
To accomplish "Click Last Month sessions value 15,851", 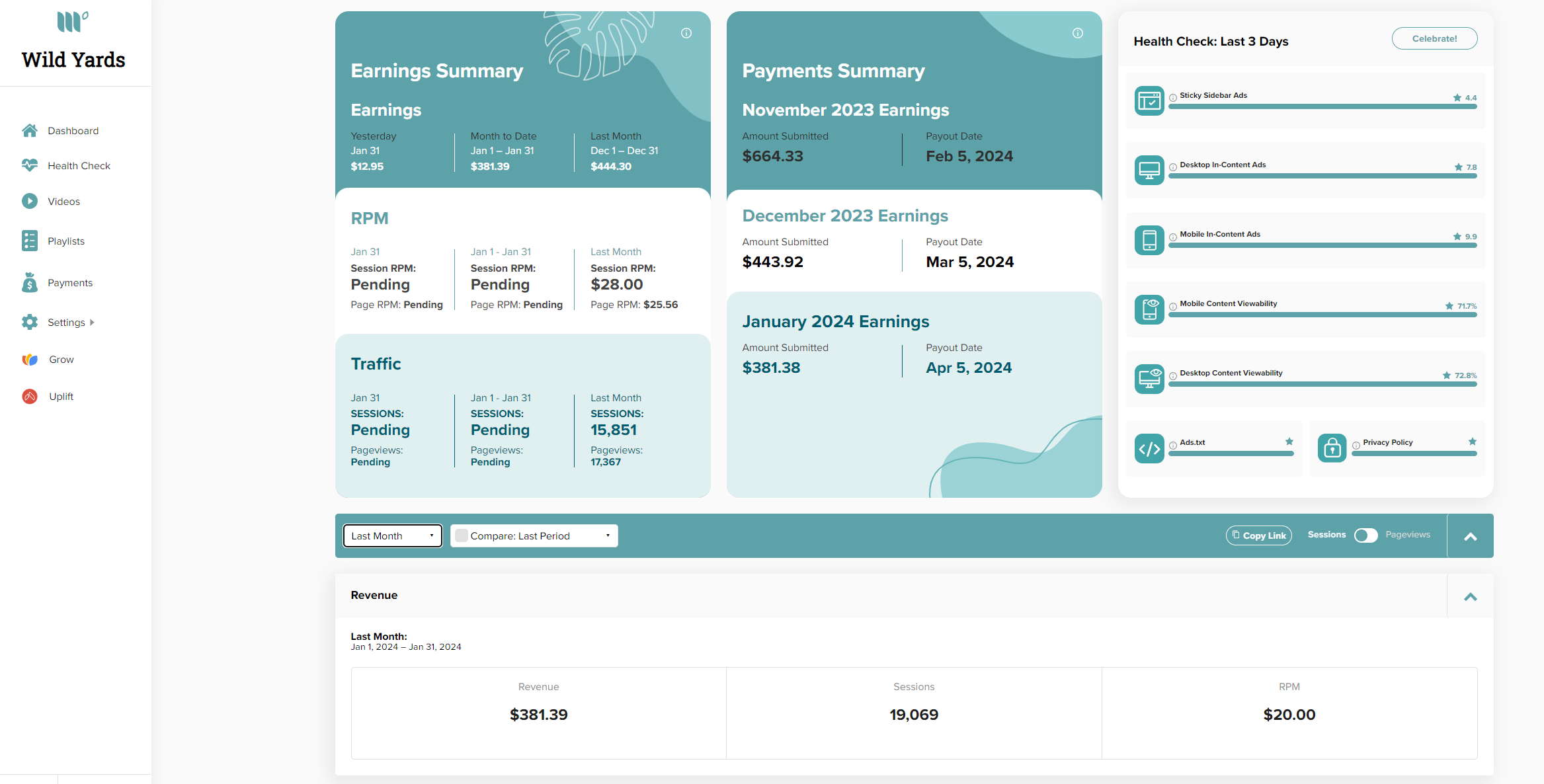I will 614,430.
